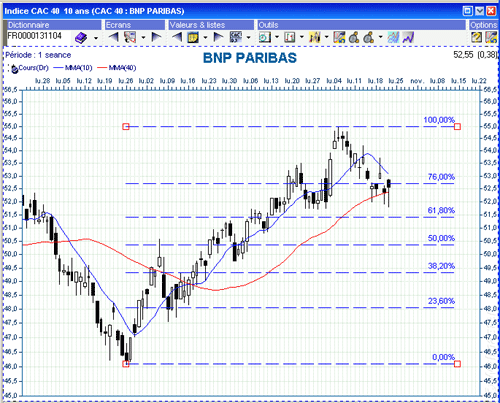Click the 38,20% retracement label
Viewport: 500px width, 403px height.
pos(441,266)
